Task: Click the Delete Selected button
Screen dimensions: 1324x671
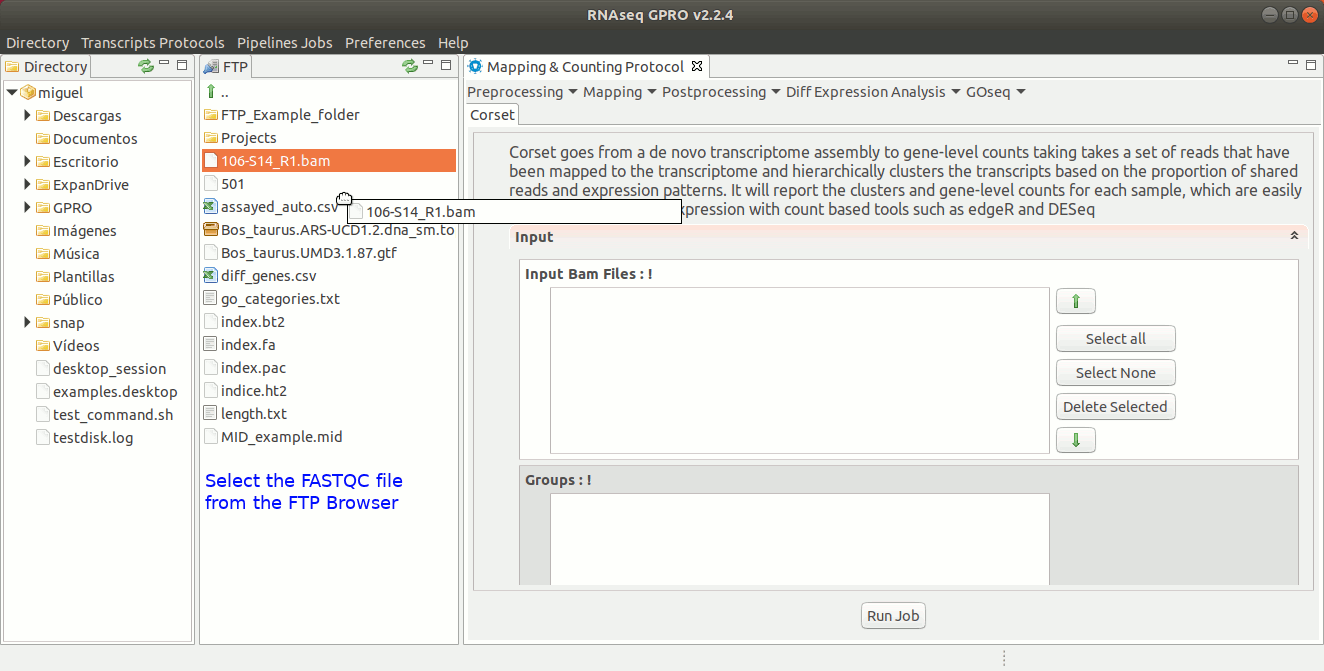Action: (x=1115, y=407)
